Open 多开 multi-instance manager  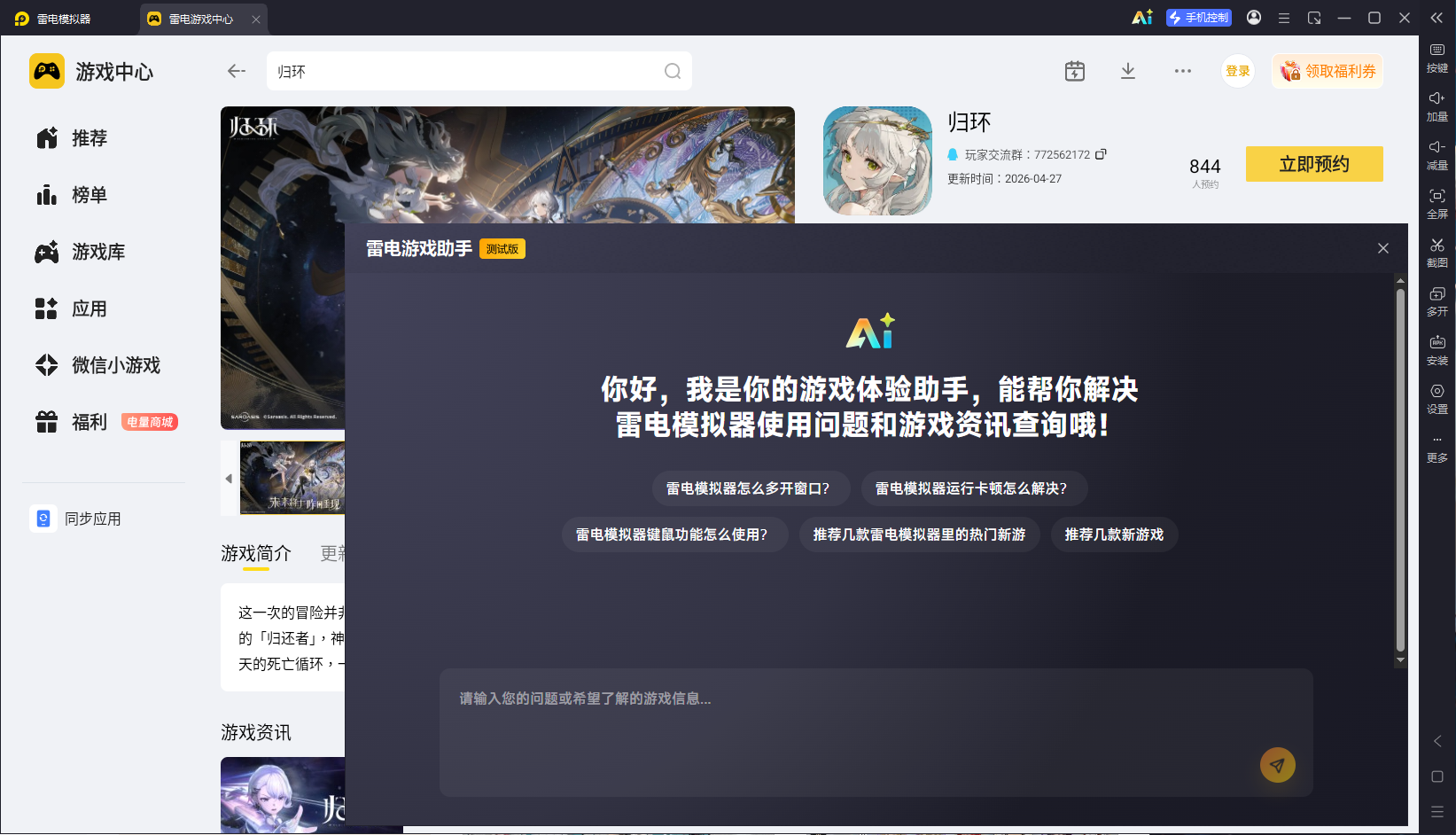1437,301
